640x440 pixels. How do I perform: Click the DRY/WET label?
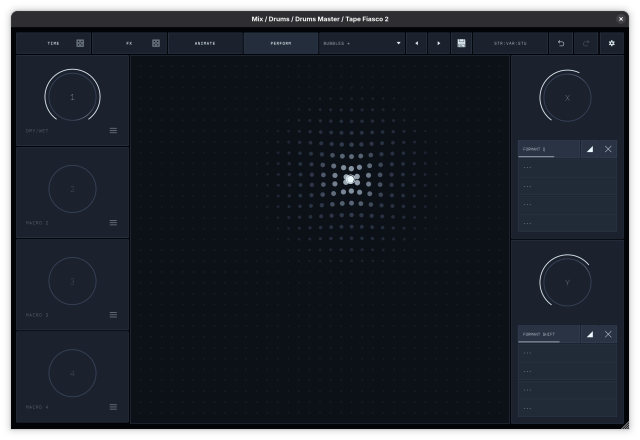pyautogui.click(x=37, y=131)
